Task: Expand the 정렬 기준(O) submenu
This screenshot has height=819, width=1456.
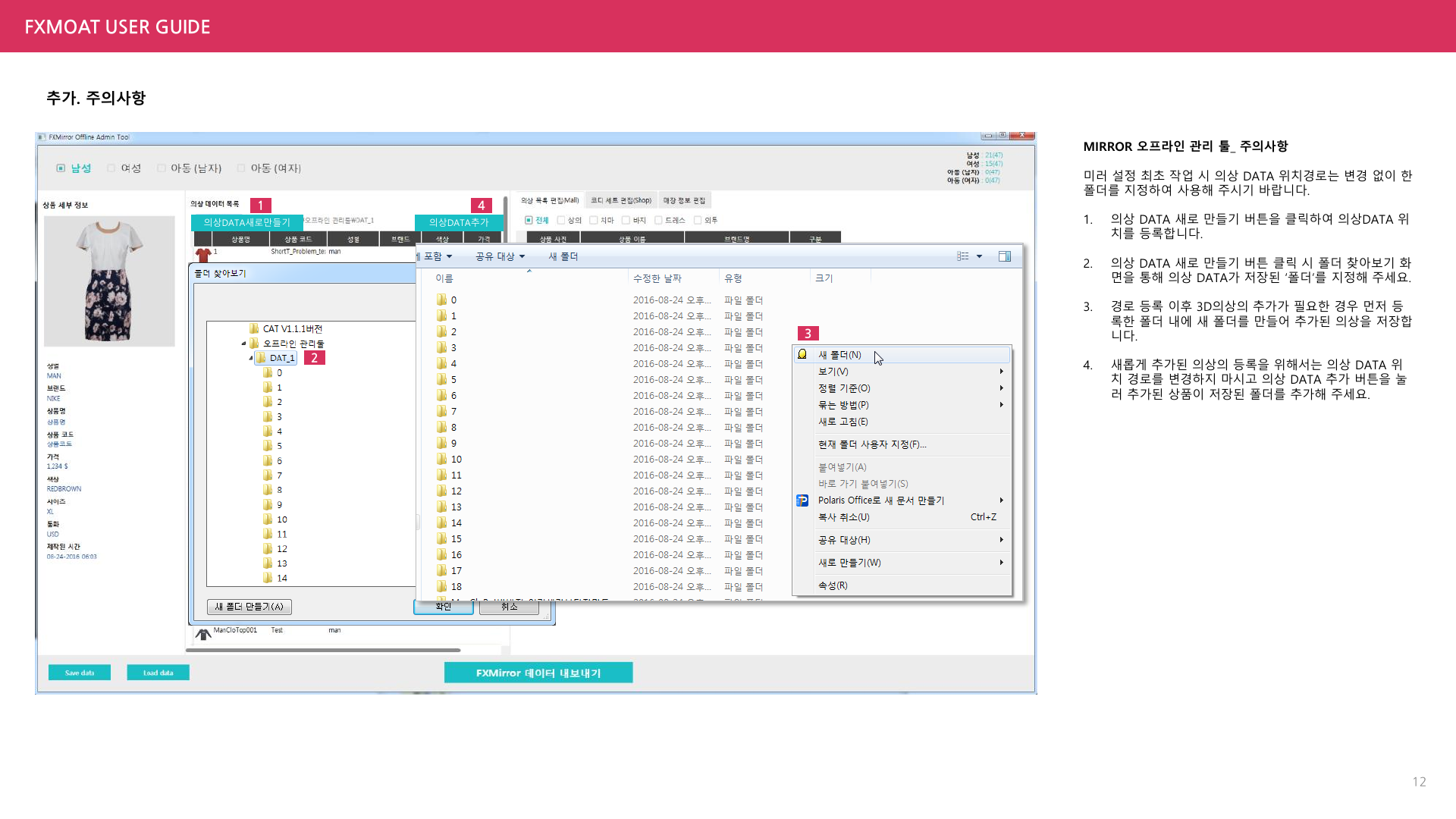Action: 902,388
